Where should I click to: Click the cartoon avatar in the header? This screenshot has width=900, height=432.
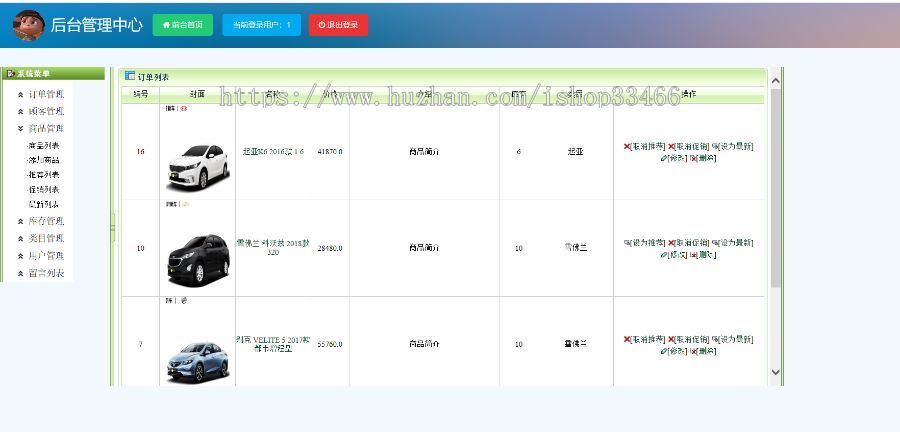tap(29, 25)
